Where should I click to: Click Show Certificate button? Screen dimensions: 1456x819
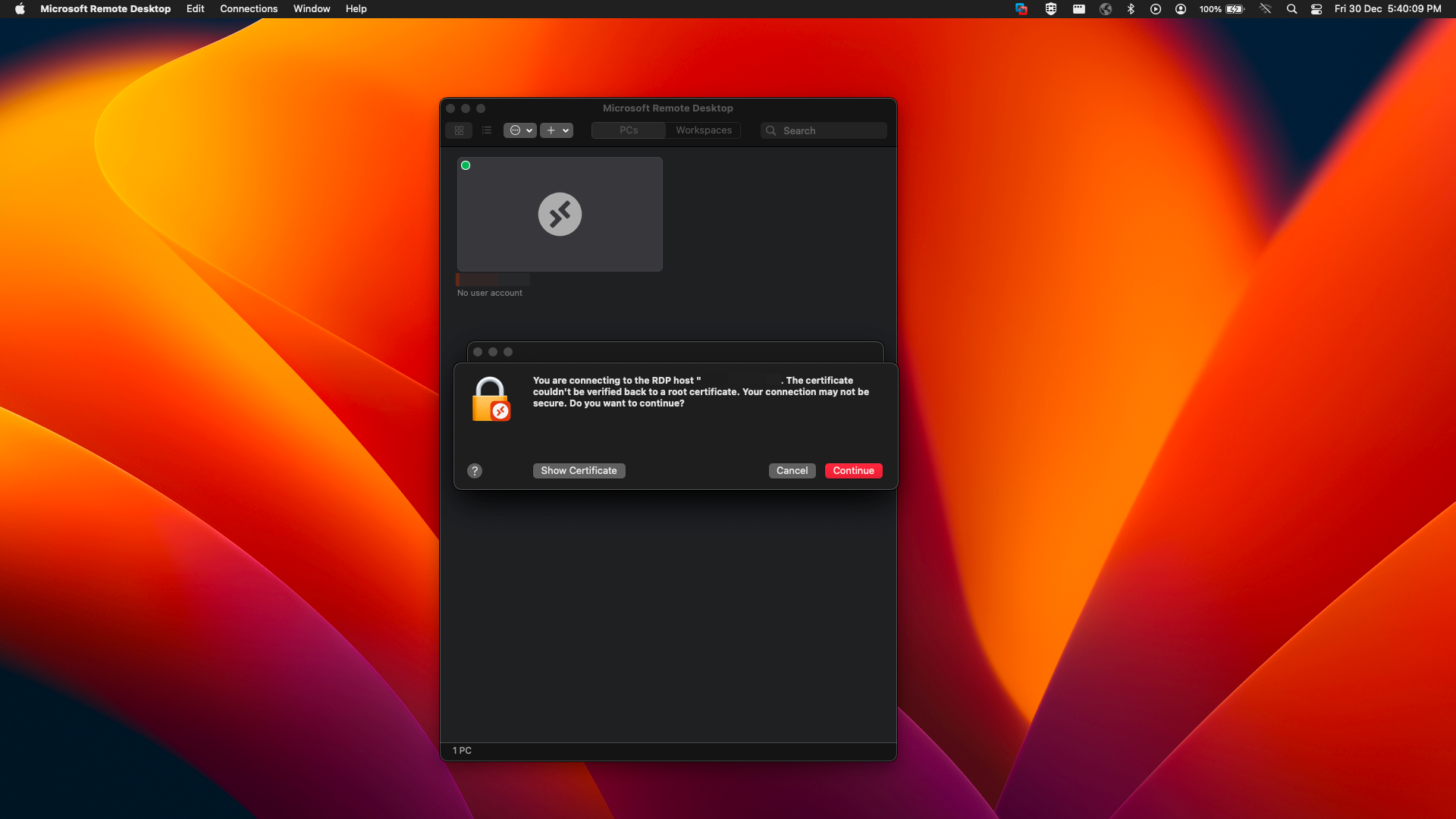coord(579,471)
